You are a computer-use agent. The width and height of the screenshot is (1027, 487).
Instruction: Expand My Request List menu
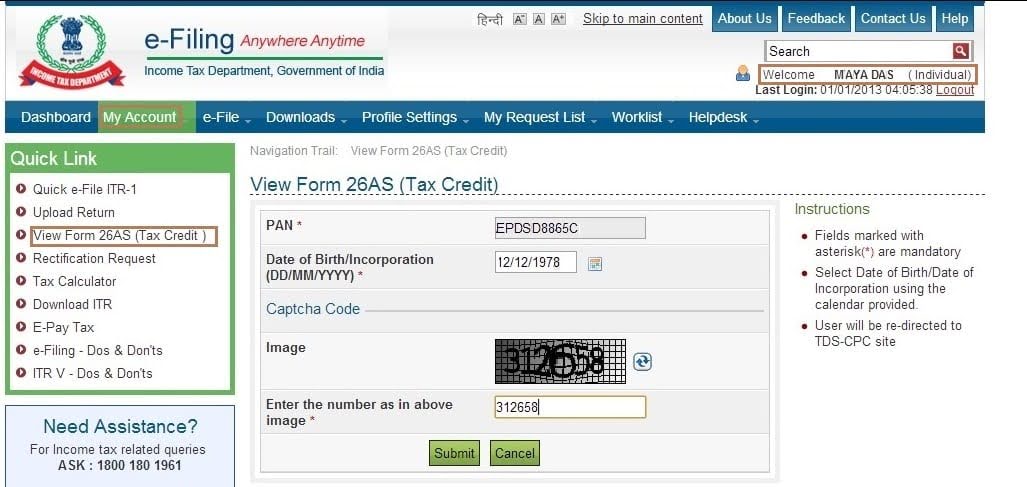coord(540,118)
